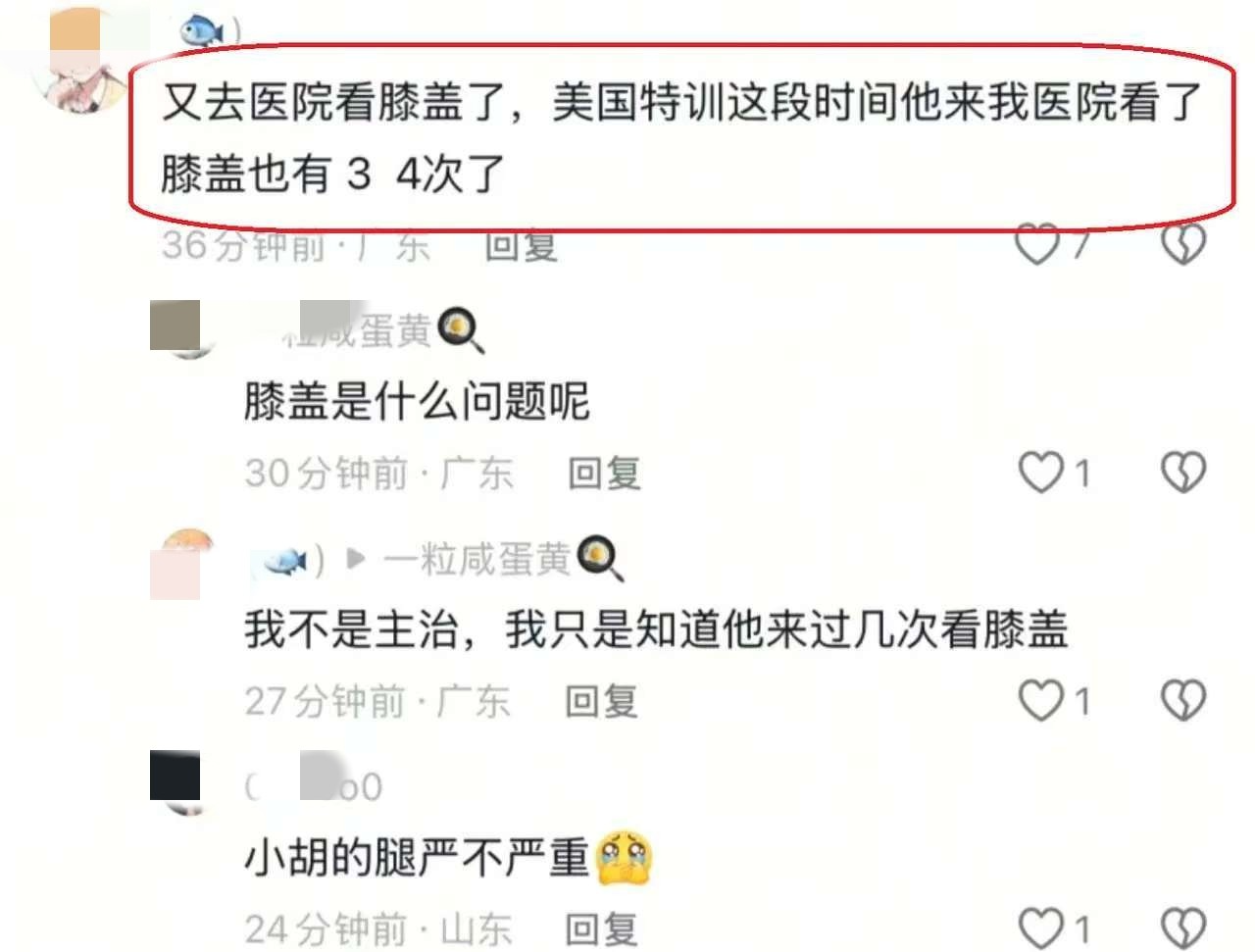Like the reply 我不是主治
The height and width of the screenshot is (952, 1255).
1041,701
